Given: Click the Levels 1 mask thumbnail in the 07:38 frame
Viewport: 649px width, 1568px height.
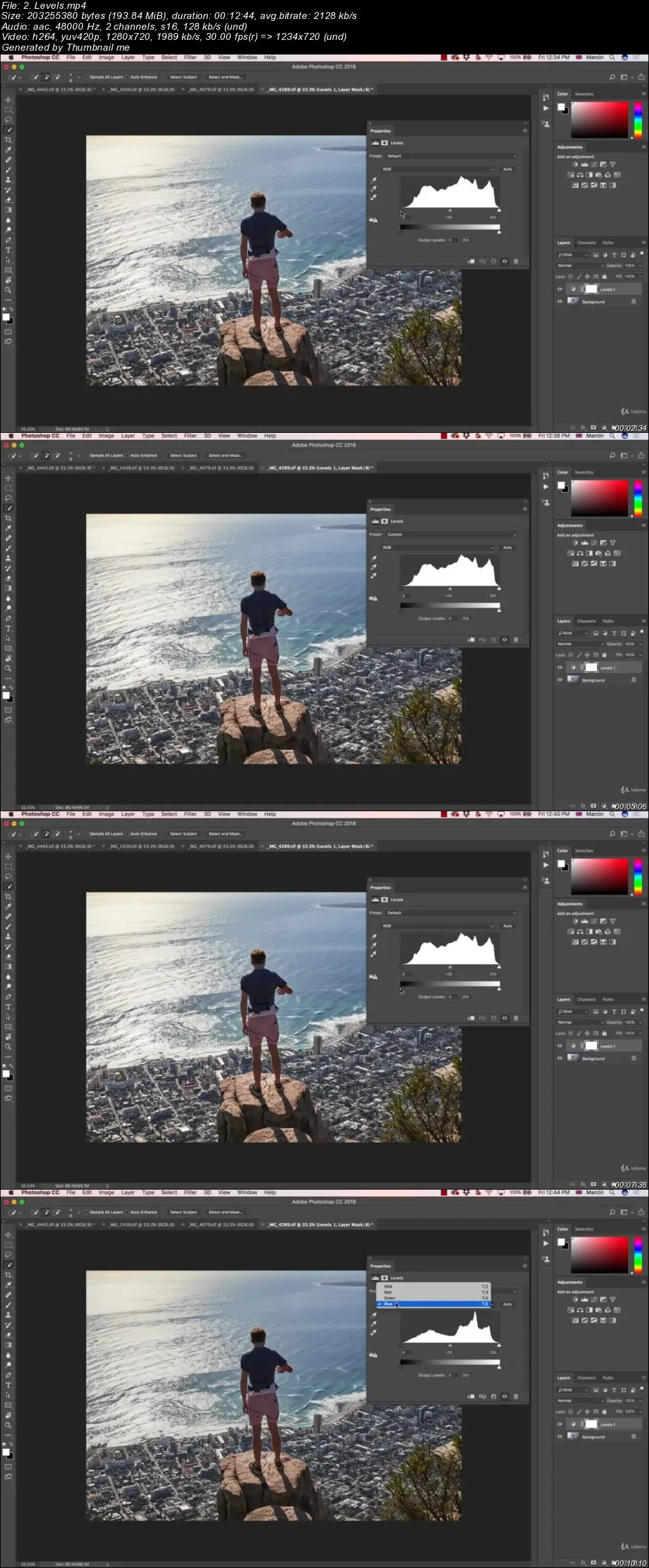Looking at the screenshot, I should (x=591, y=1046).
